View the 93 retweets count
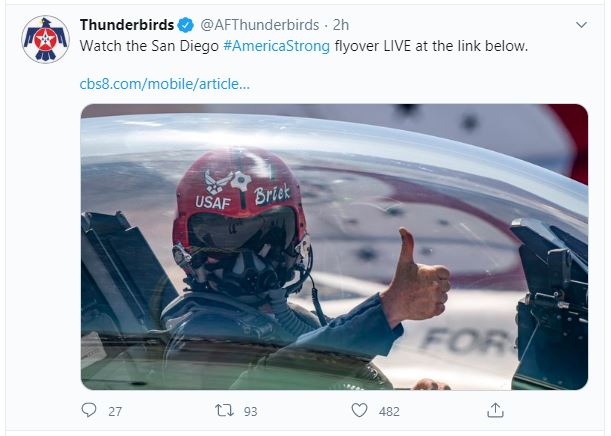Screen dimensions: 611x436 tap(251, 411)
